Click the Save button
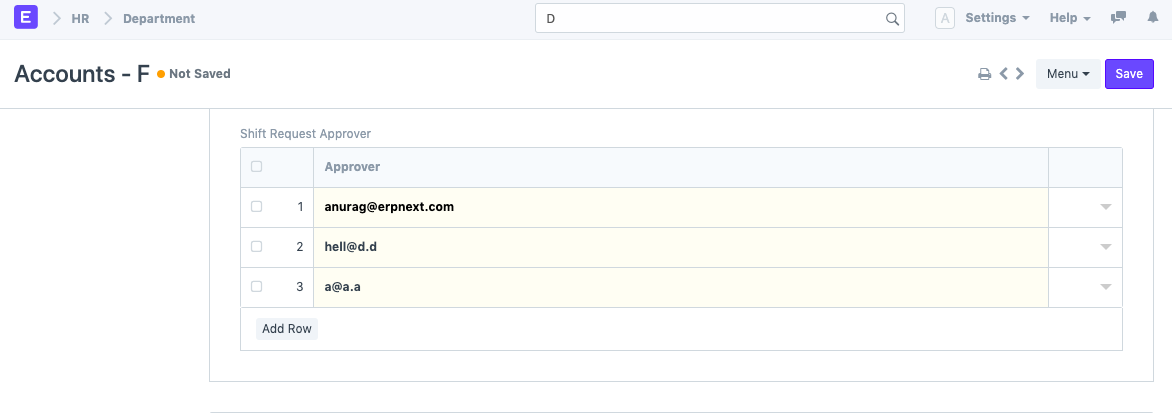1172x413 pixels. (1129, 74)
